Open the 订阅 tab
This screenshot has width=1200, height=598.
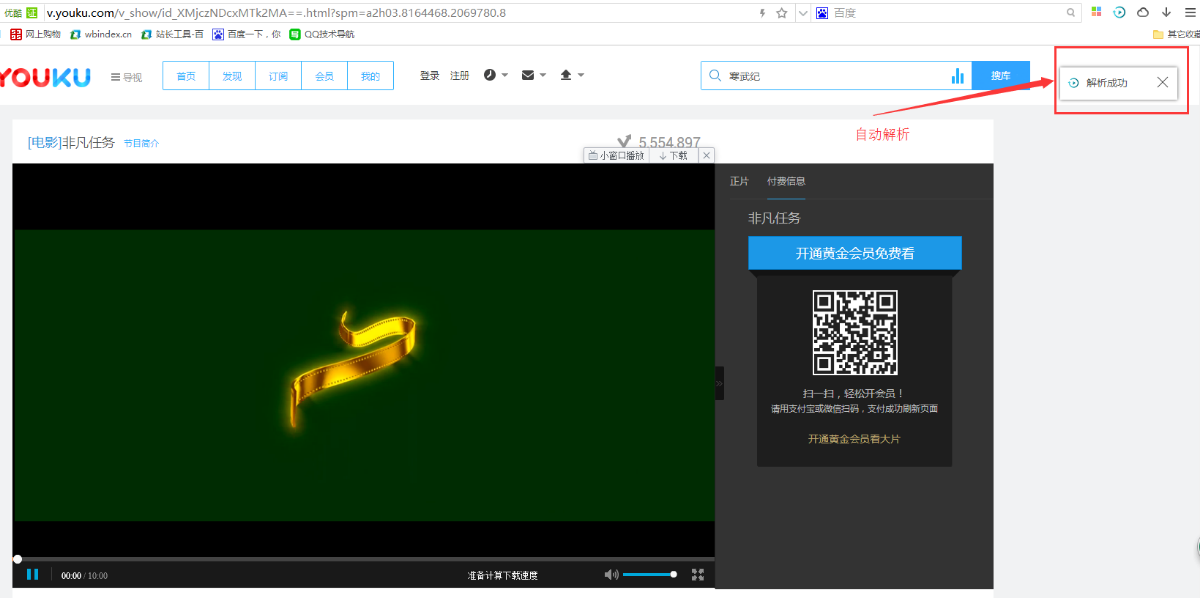click(x=278, y=76)
